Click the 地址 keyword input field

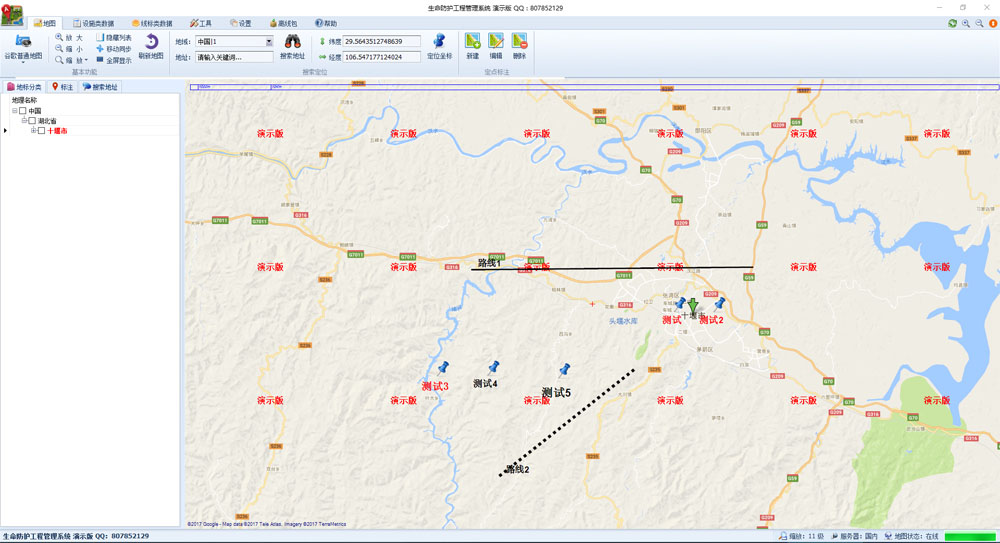click(234, 57)
